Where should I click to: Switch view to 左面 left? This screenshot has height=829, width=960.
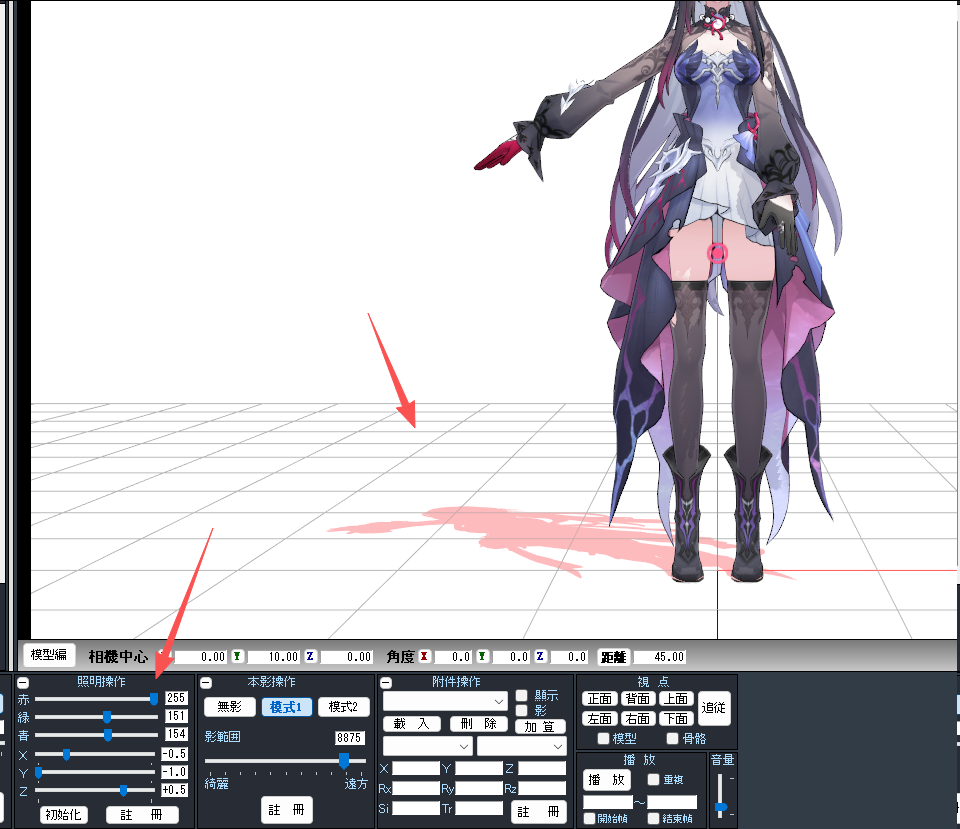600,718
